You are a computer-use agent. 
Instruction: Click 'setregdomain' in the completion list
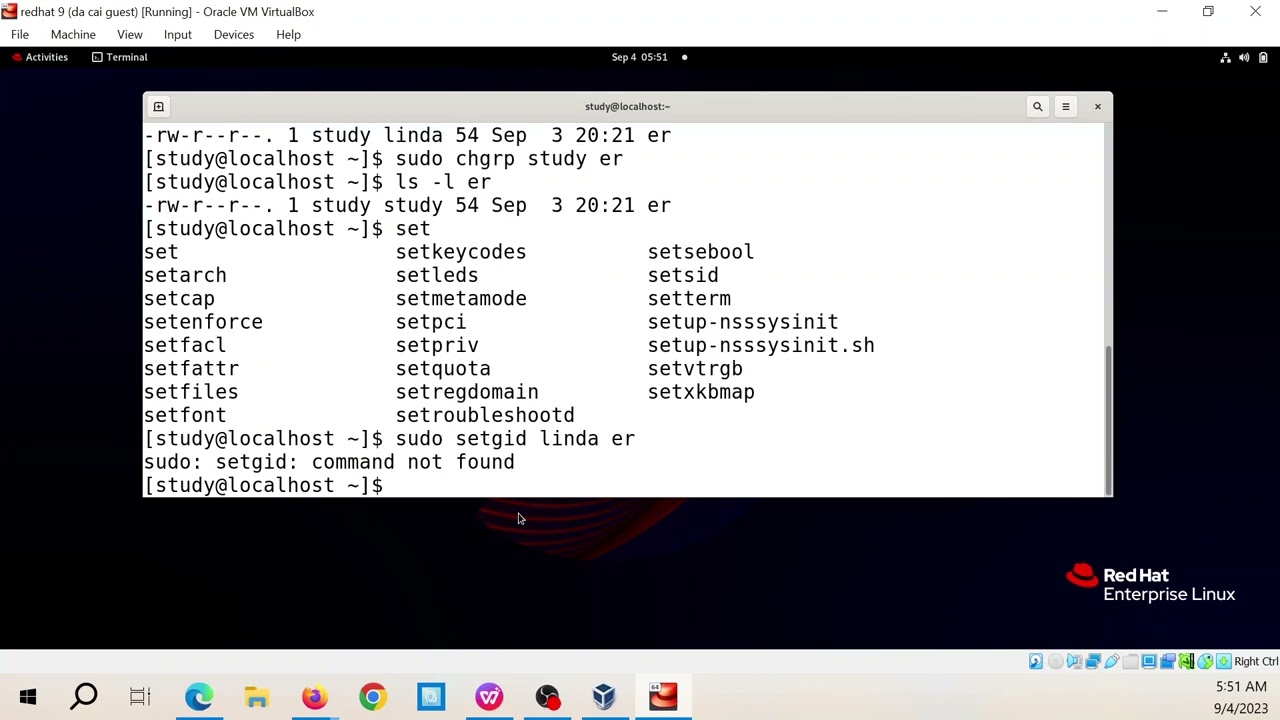(467, 392)
